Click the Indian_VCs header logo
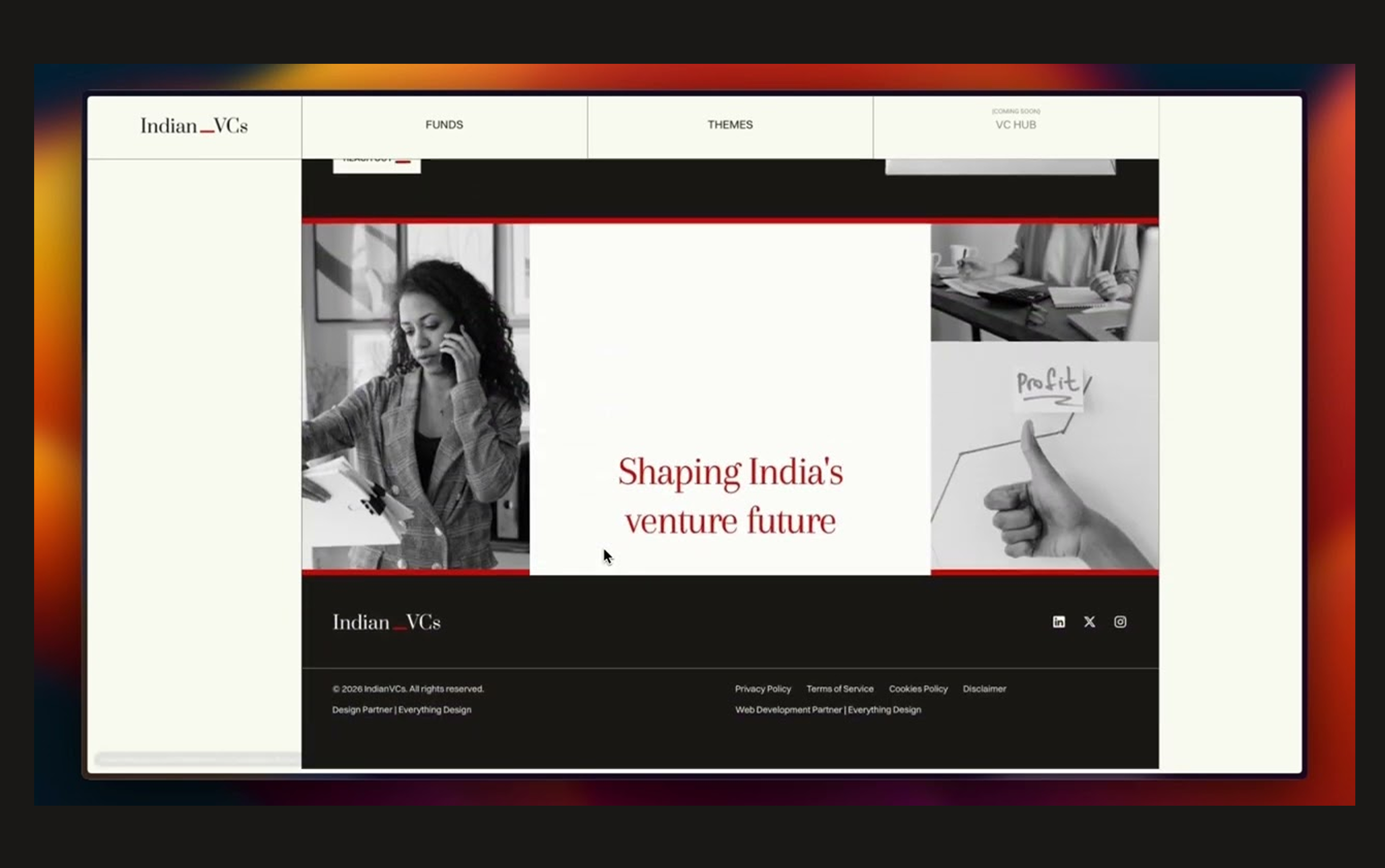This screenshot has width=1385, height=868. [194, 126]
